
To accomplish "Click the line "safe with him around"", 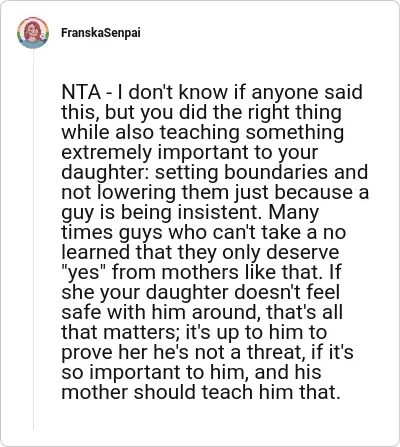I will click(202, 312).
